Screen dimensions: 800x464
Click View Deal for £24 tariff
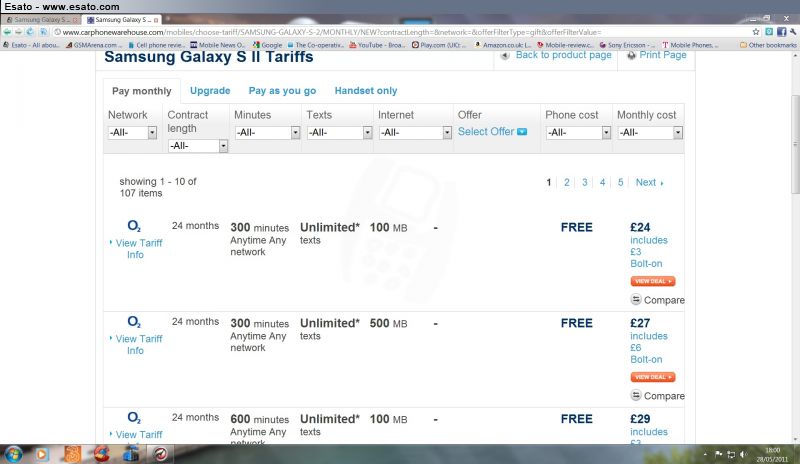tap(653, 281)
